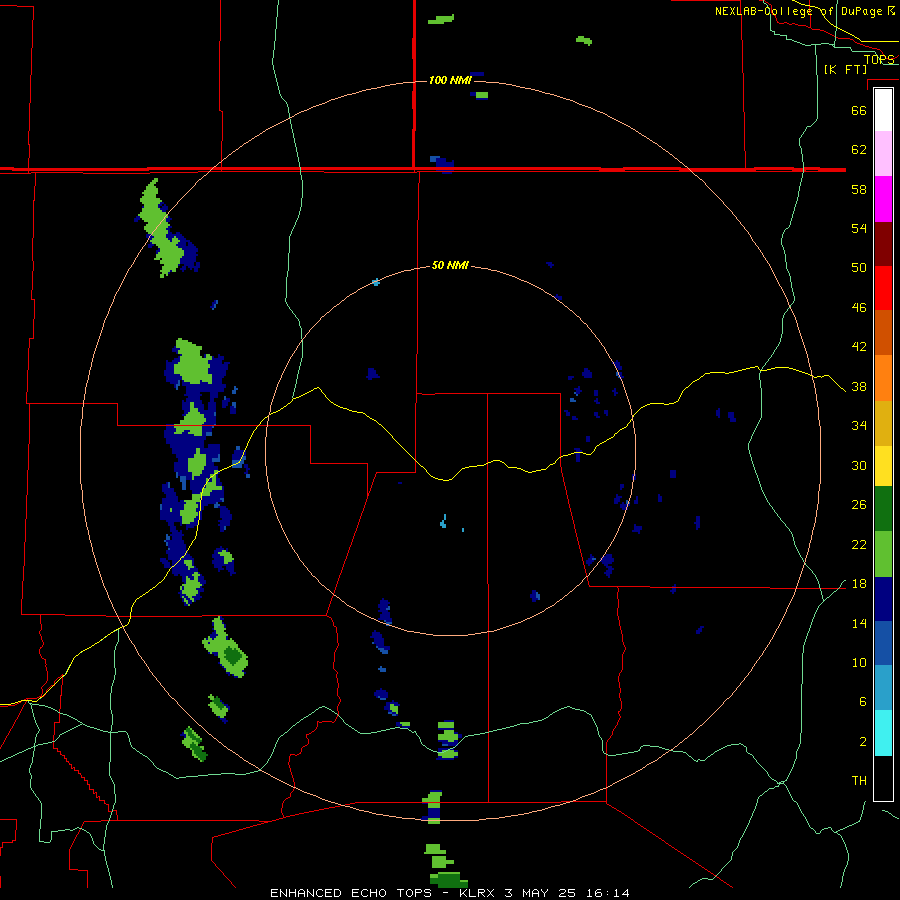Click the 6 scale value
The height and width of the screenshot is (900, 900).
(862, 701)
